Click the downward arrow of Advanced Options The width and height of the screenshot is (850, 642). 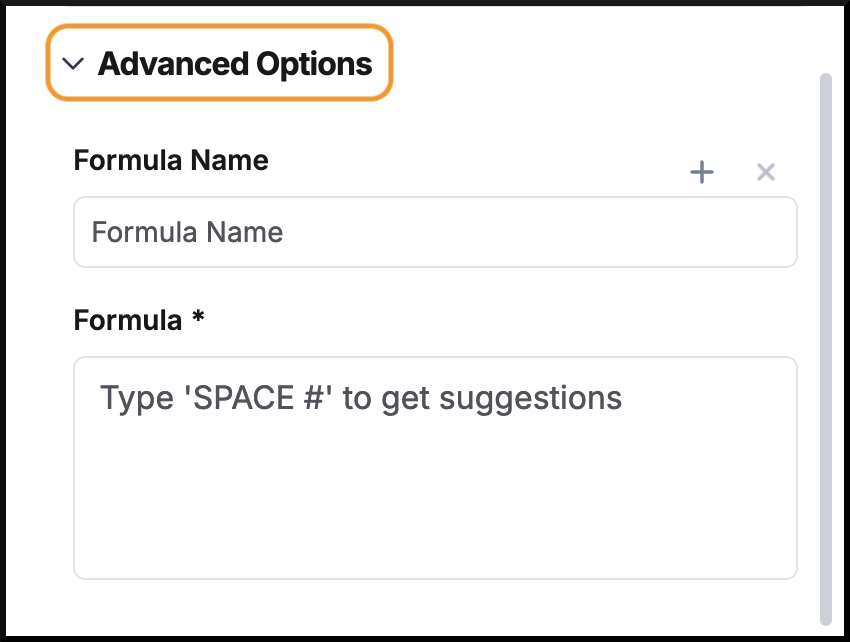[x=73, y=64]
